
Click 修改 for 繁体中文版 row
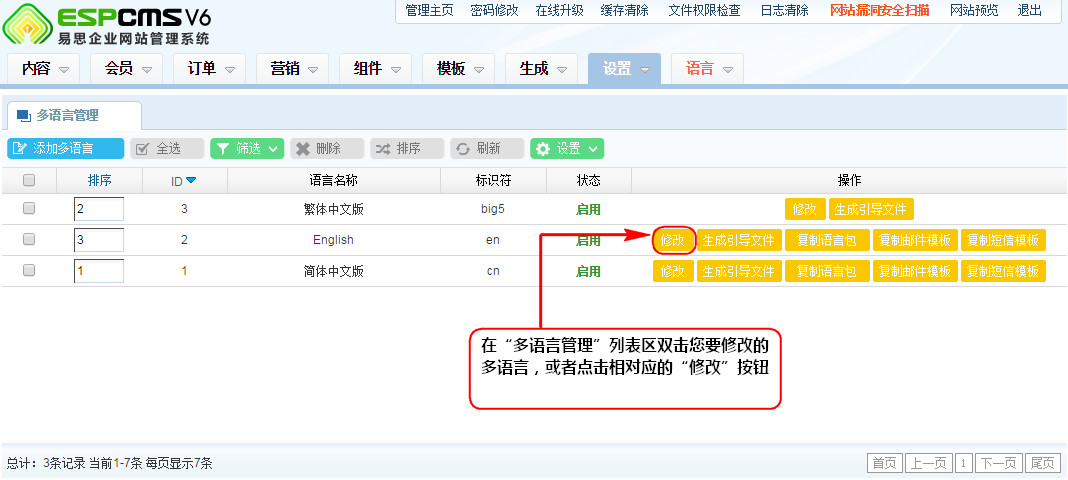[805, 209]
